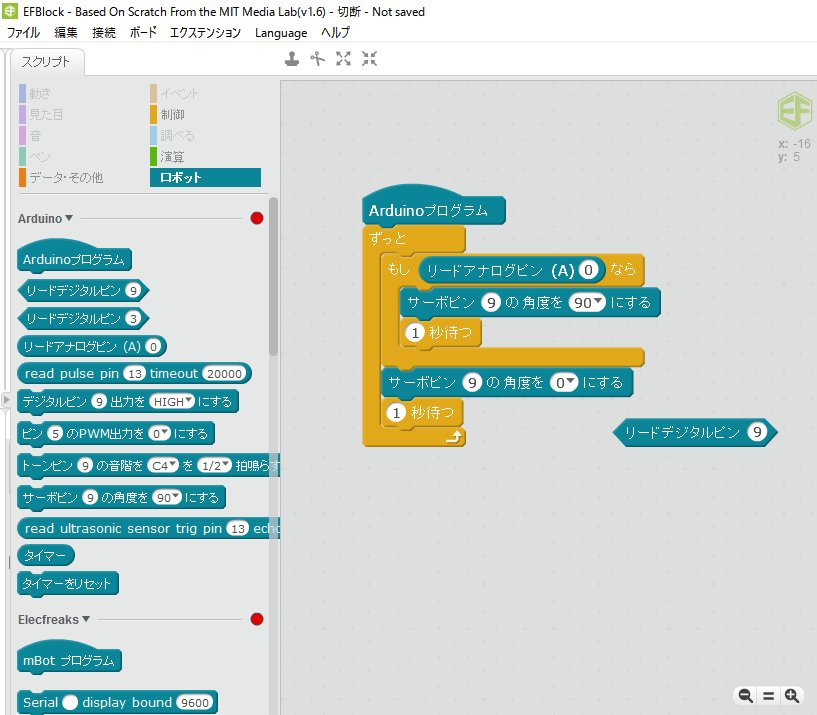Screen dimensions: 817x715
Task: Open the 編集 menu
Action: (66, 32)
